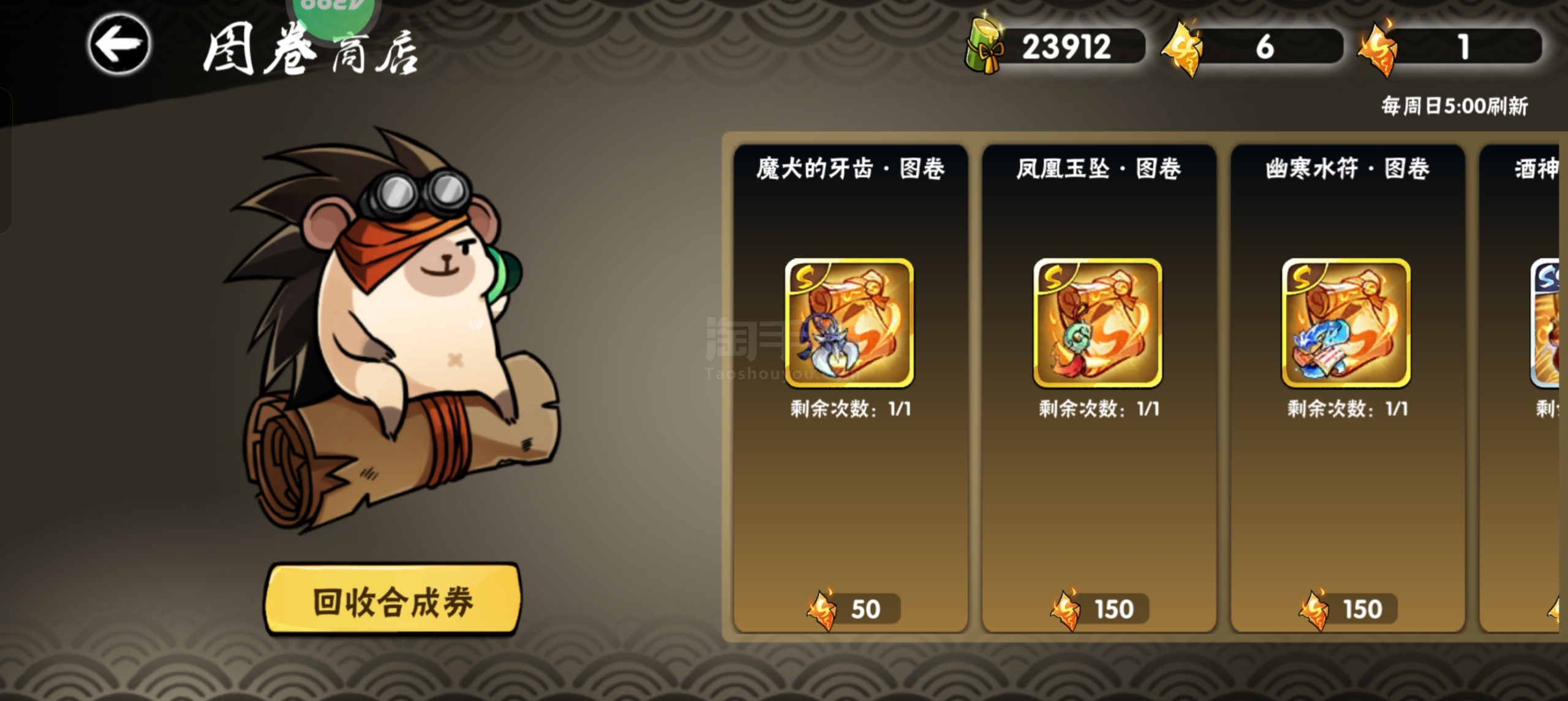Tap the gold synthesis ticket icon
The image size is (1568, 701).
tap(1182, 47)
